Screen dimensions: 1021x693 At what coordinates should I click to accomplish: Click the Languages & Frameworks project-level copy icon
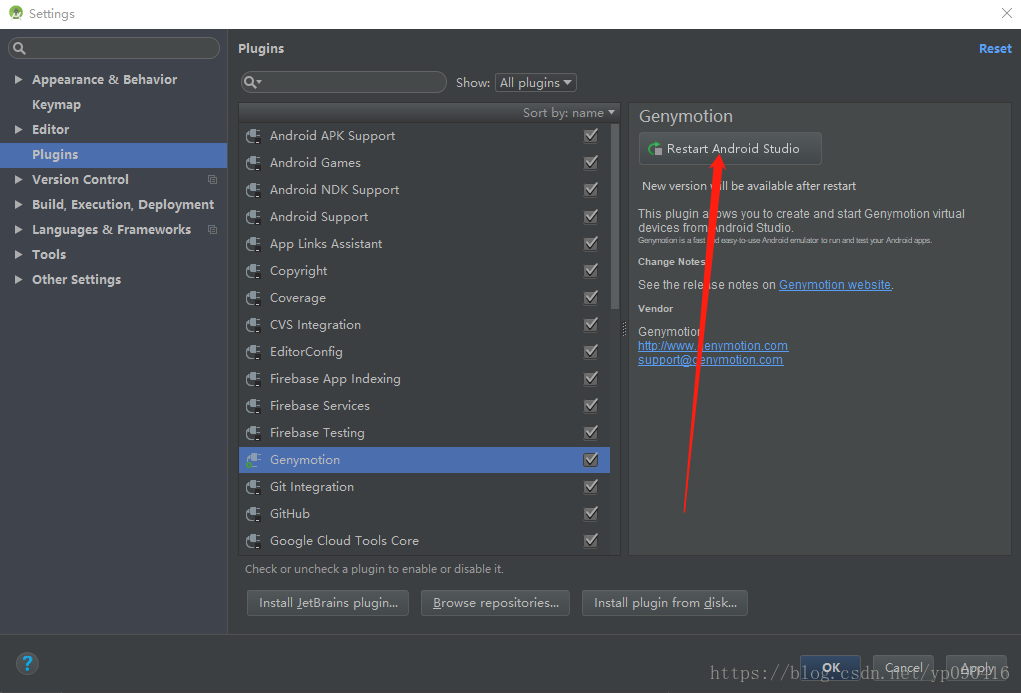pyautogui.click(x=212, y=229)
